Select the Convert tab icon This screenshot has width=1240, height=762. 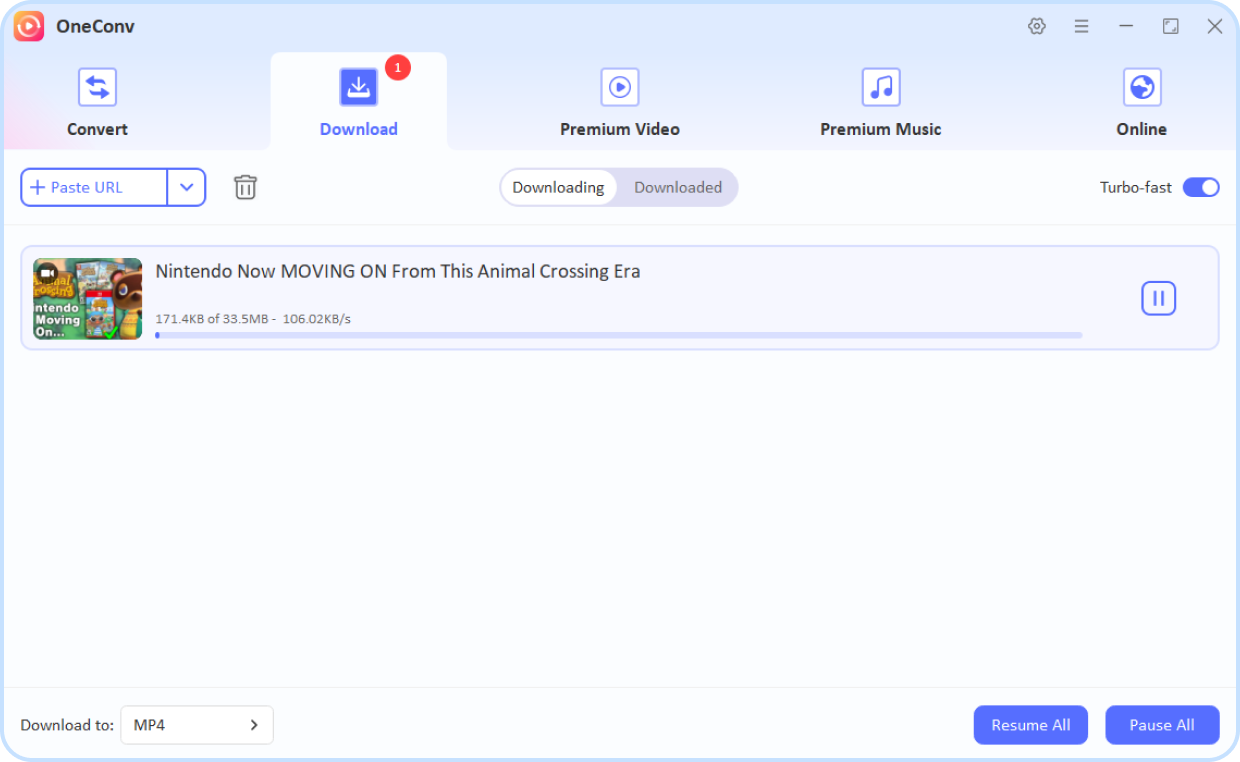97,86
